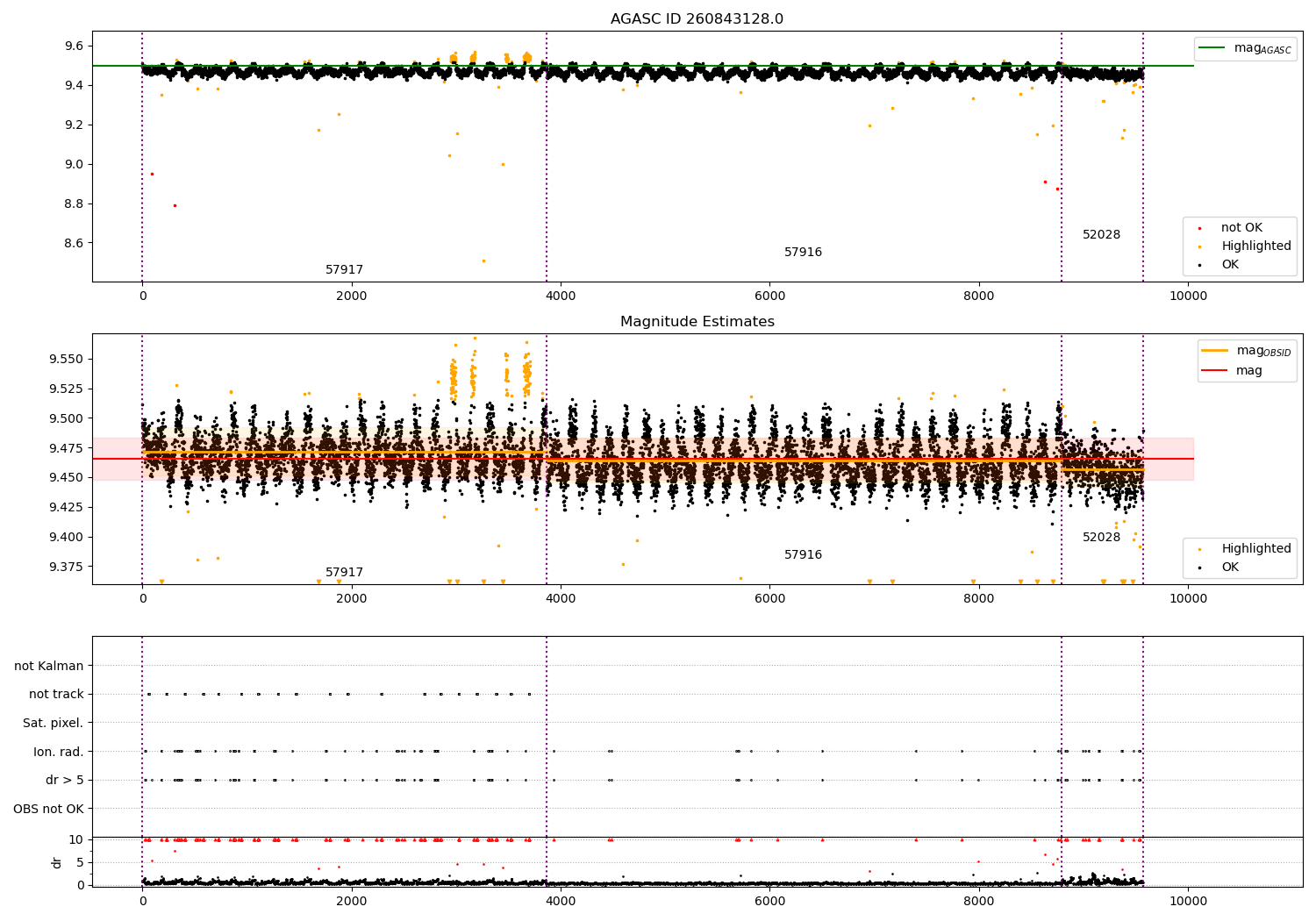Viewport: 1316px width, 921px height.
Task: Click the 8.8 tick on top plot y-axis
Action: click(75, 203)
